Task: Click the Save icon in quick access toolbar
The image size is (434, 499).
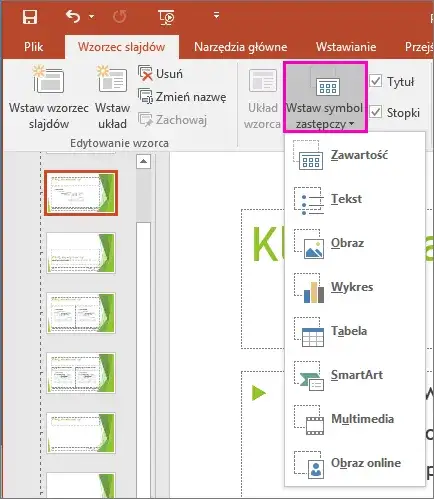Action: pyautogui.click(x=30, y=16)
